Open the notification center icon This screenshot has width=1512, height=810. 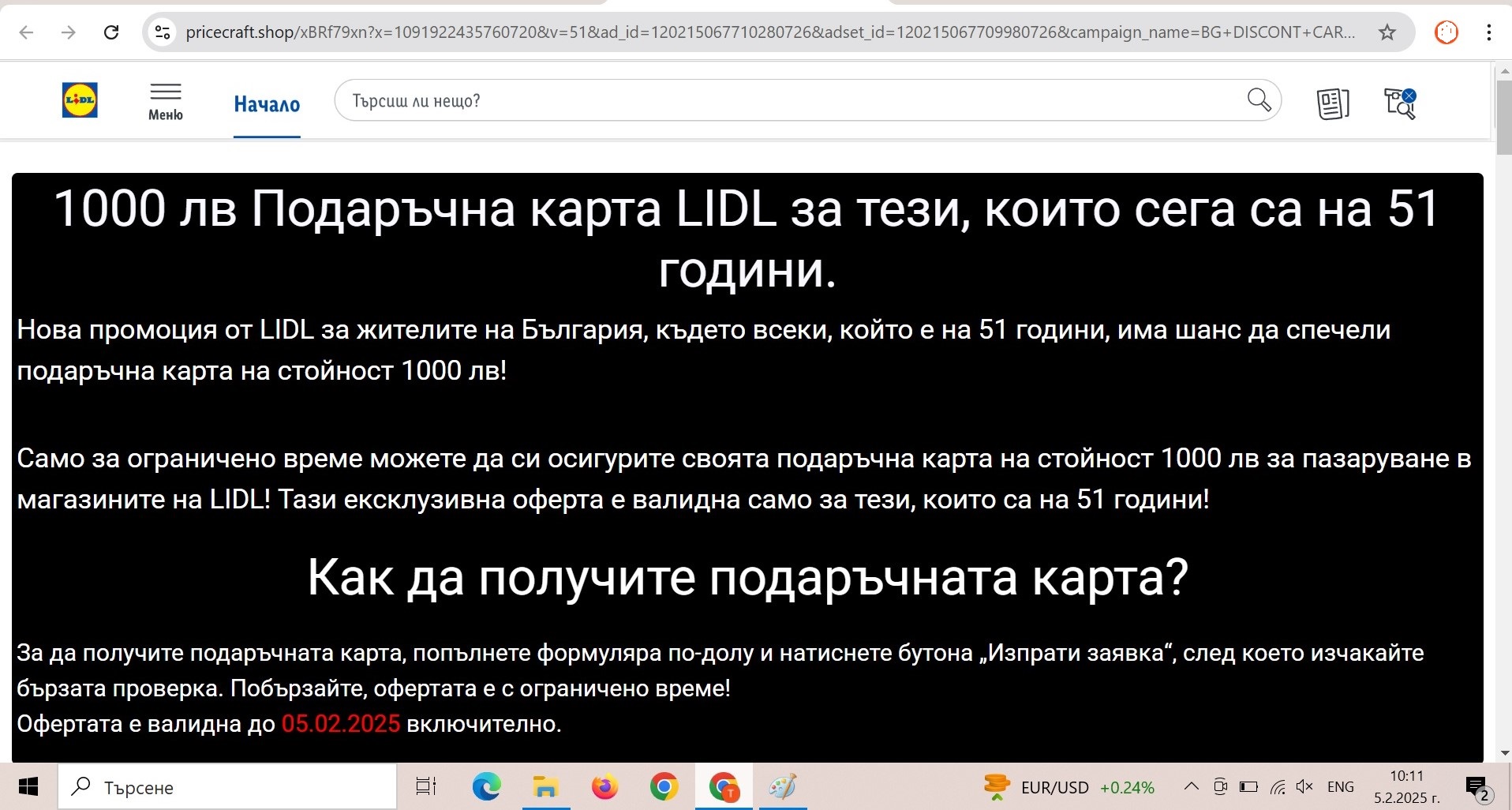pos(1477,788)
